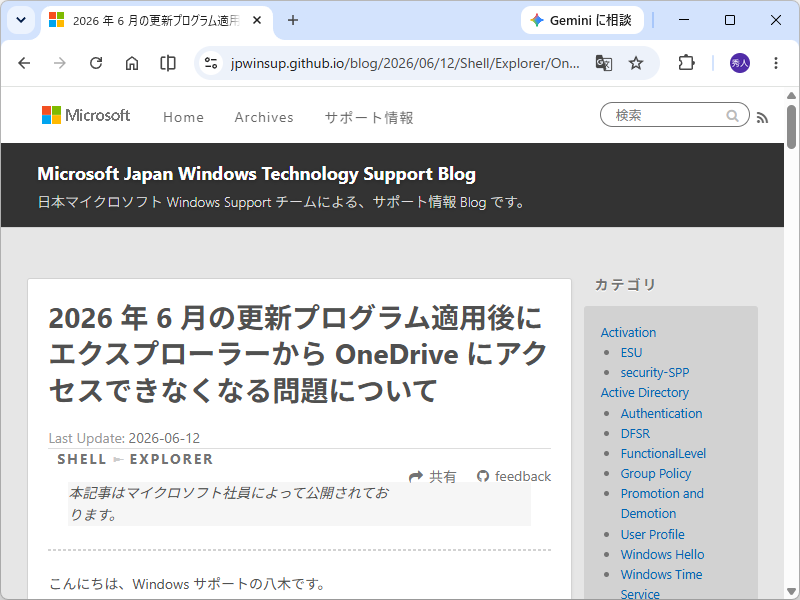The image size is (800, 600).
Task: Open the extensions puzzle icon
Action: click(x=686, y=63)
